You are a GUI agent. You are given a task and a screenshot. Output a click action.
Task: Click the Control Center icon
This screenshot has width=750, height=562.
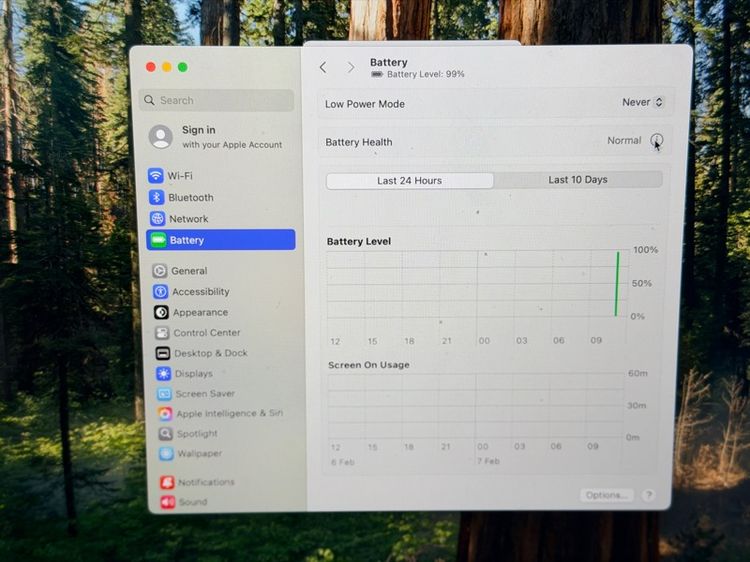point(161,333)
